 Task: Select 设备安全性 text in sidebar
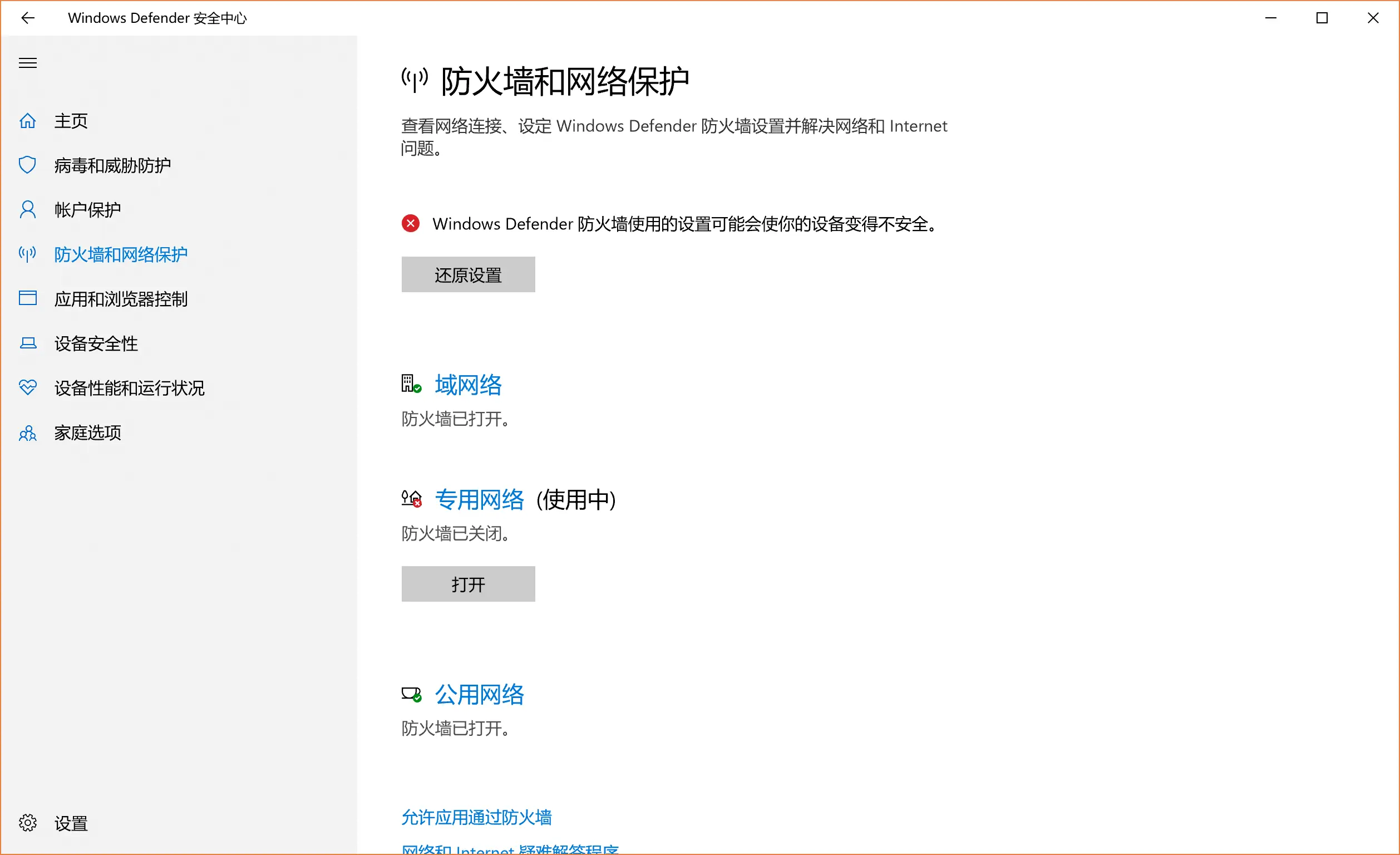coord(96,344)
